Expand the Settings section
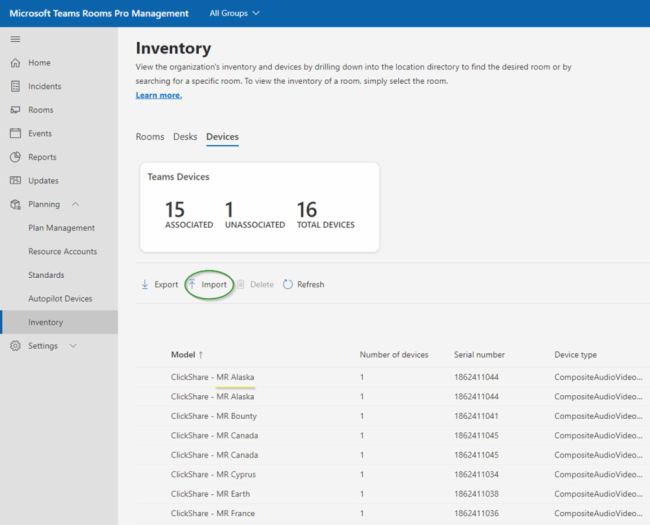This screenshot has height=525, width=650. click(x=73, y=346)
